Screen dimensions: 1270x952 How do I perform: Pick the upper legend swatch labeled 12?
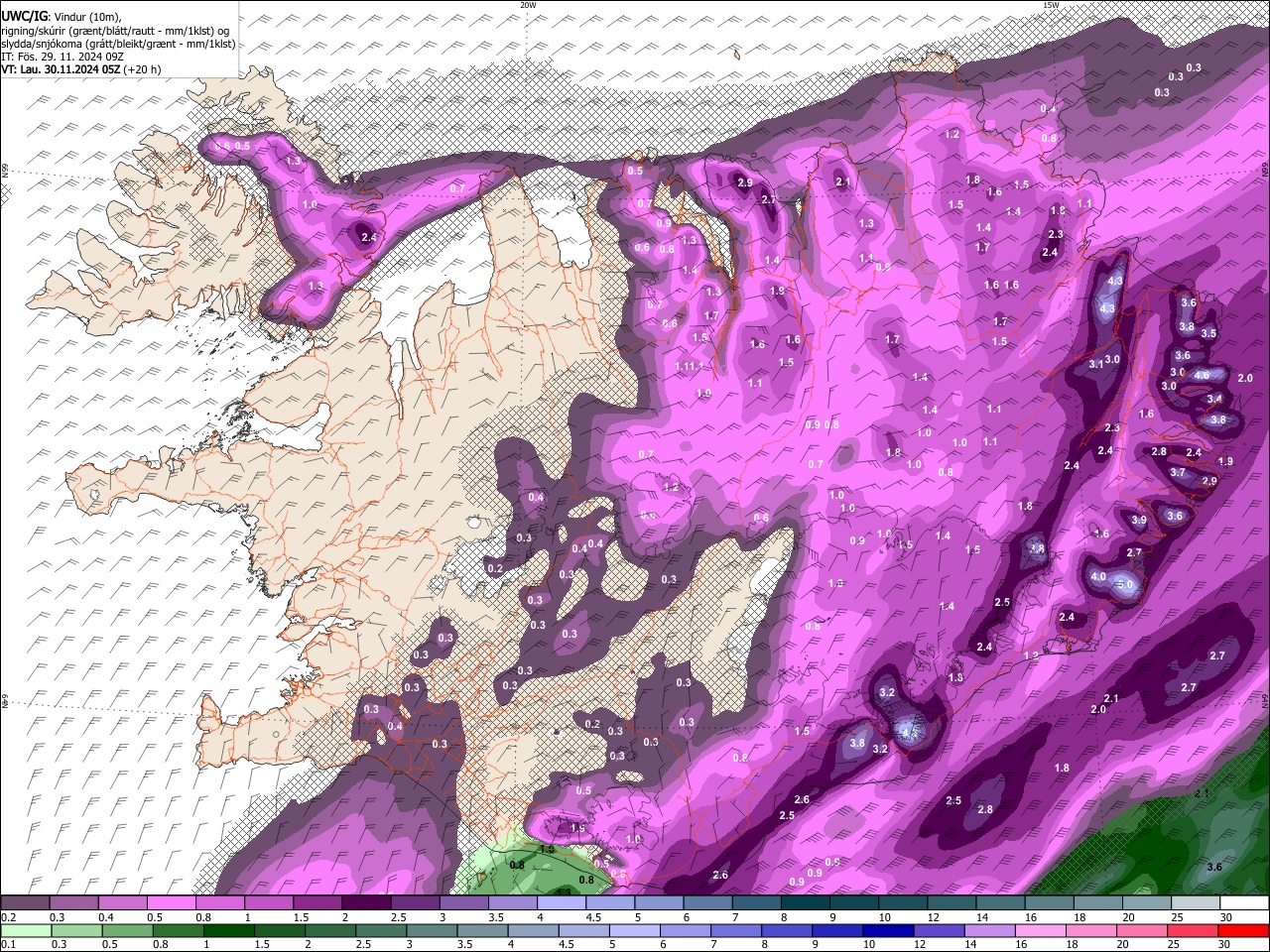coord(952,903)
